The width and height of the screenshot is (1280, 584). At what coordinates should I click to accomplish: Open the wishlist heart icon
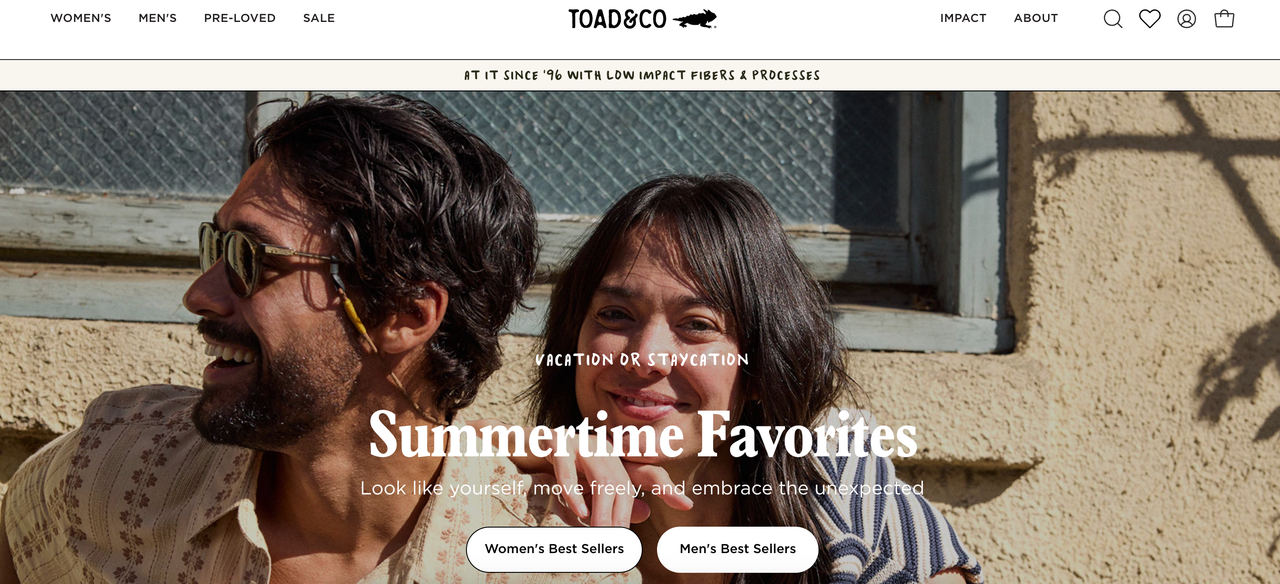point(1150,18)
